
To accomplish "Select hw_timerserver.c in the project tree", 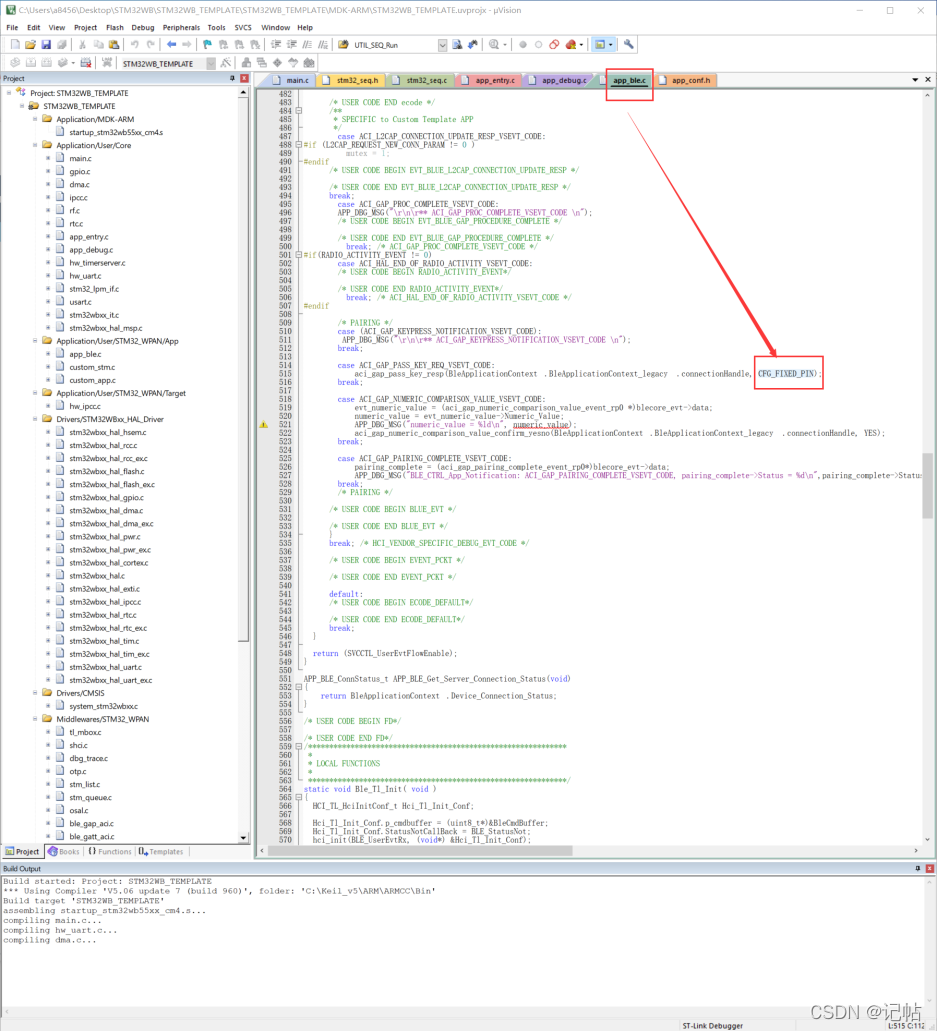I will 97,263.
